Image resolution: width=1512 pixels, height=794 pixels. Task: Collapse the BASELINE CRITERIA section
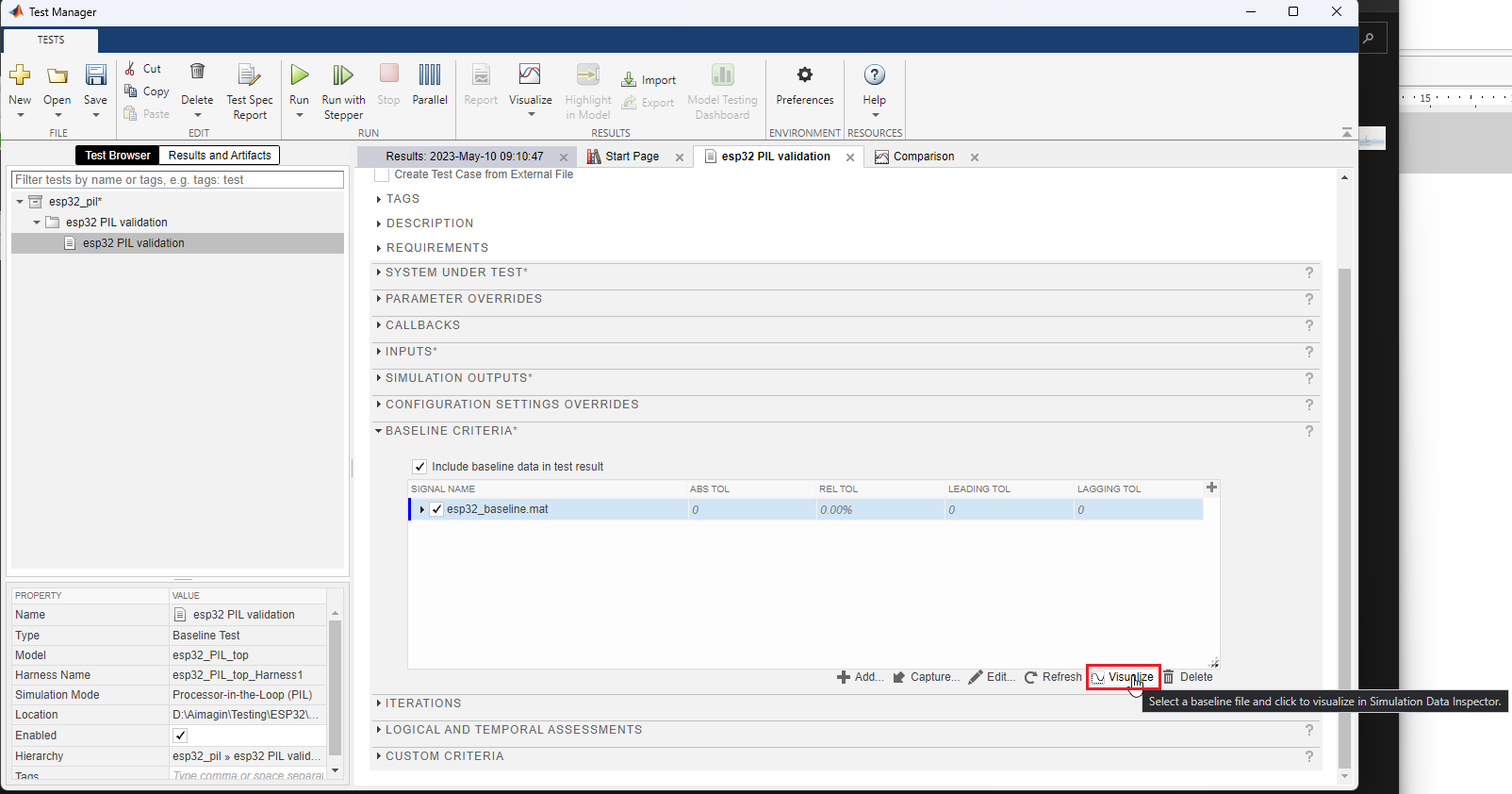tap(379, 431)
